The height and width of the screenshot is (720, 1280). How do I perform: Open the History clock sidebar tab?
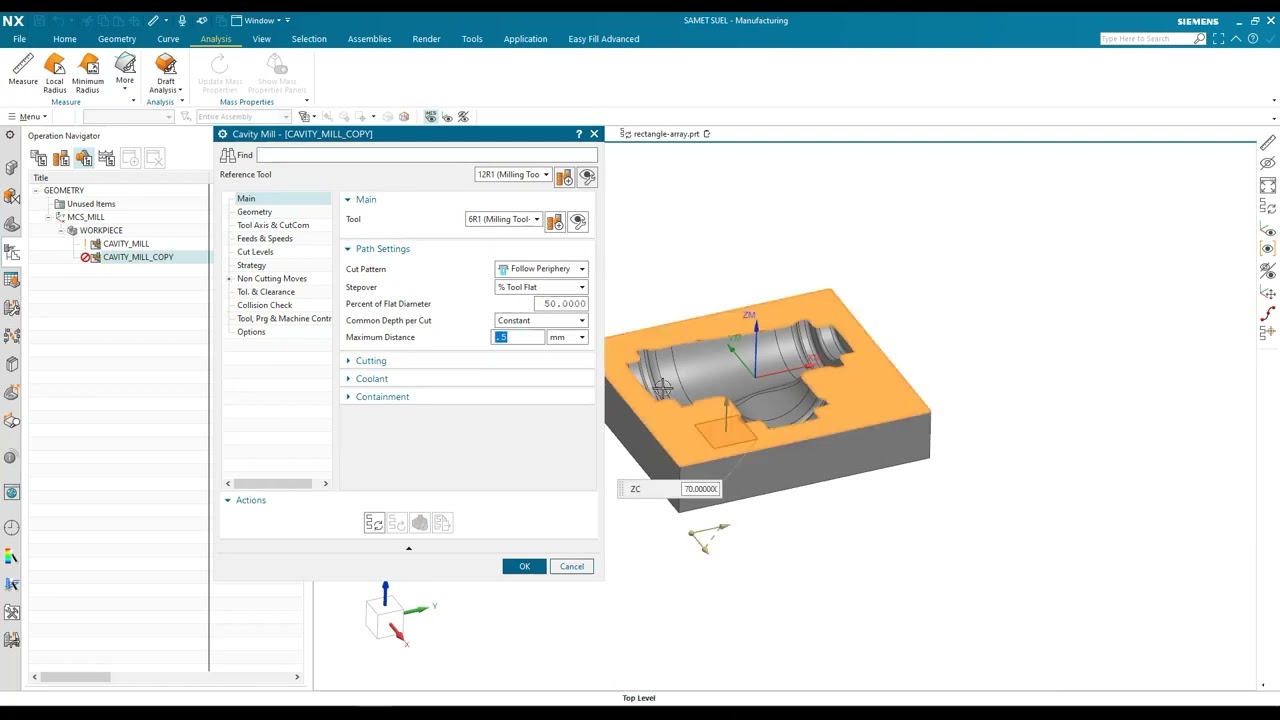point(12,528)
